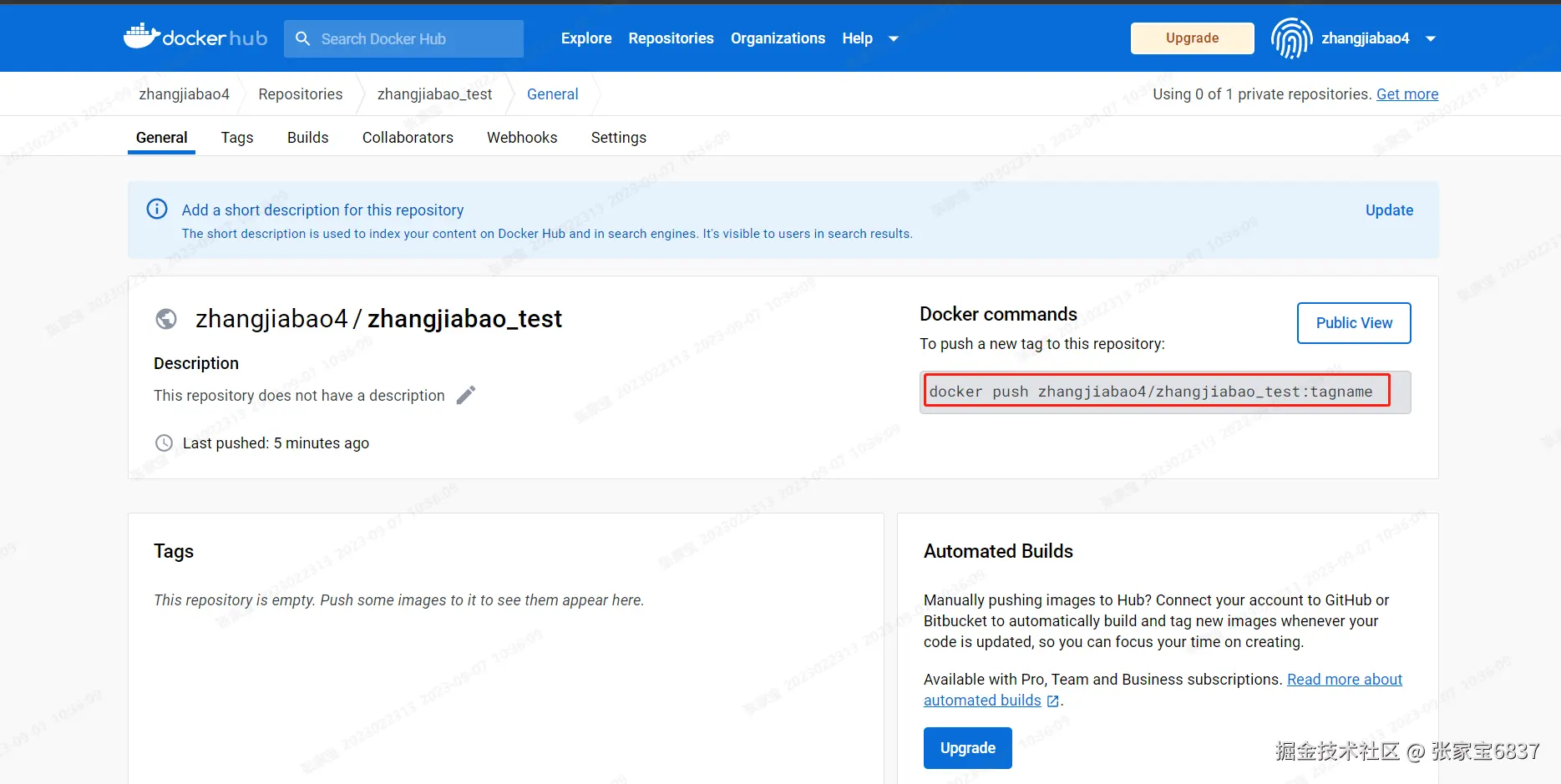Viewport: 1561px width, 784px height.
Task: Click zhangjiabao4 breadcrumb
Action: click(x=184, y=94)
